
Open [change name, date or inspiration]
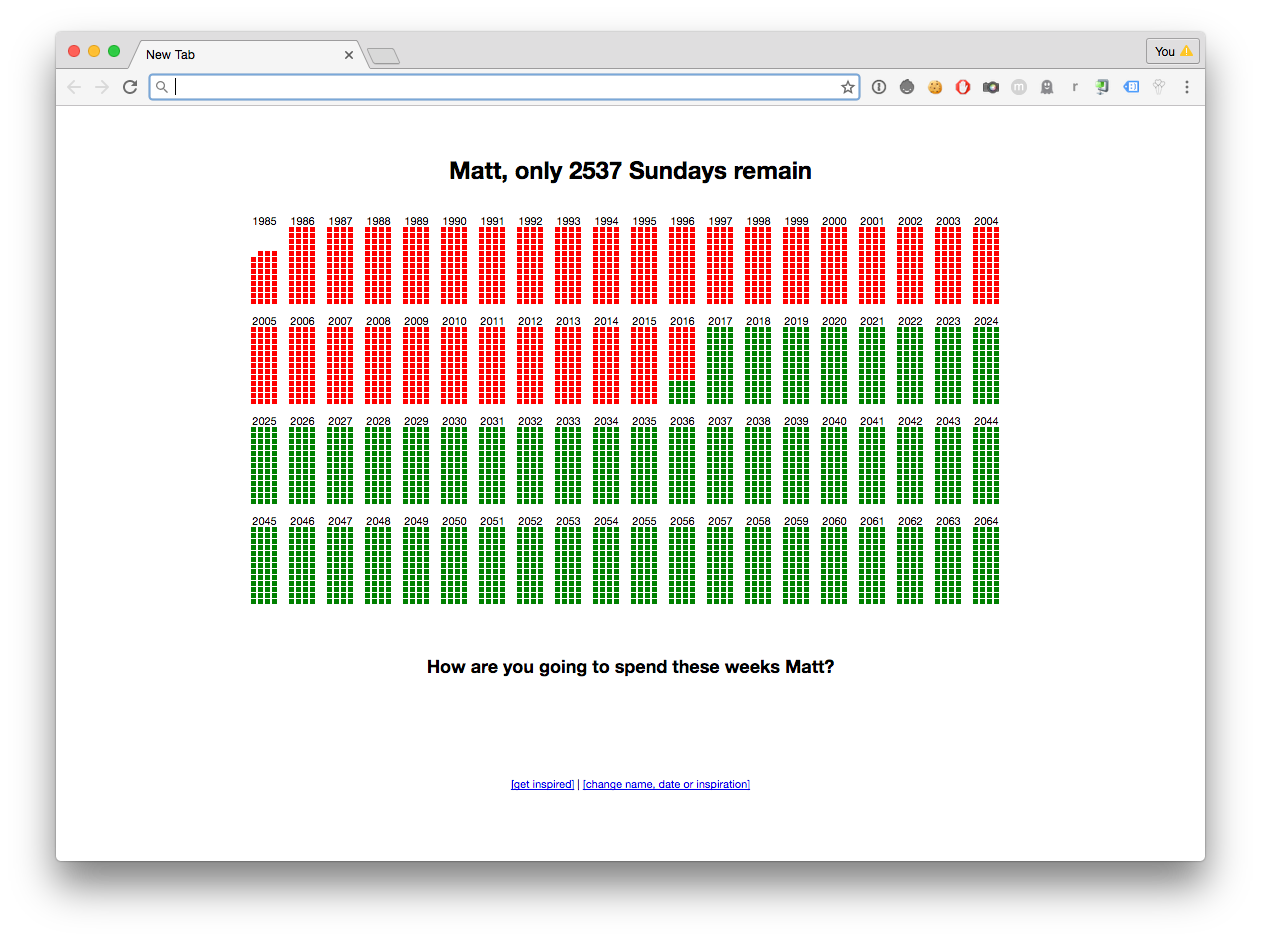(666, 784)
